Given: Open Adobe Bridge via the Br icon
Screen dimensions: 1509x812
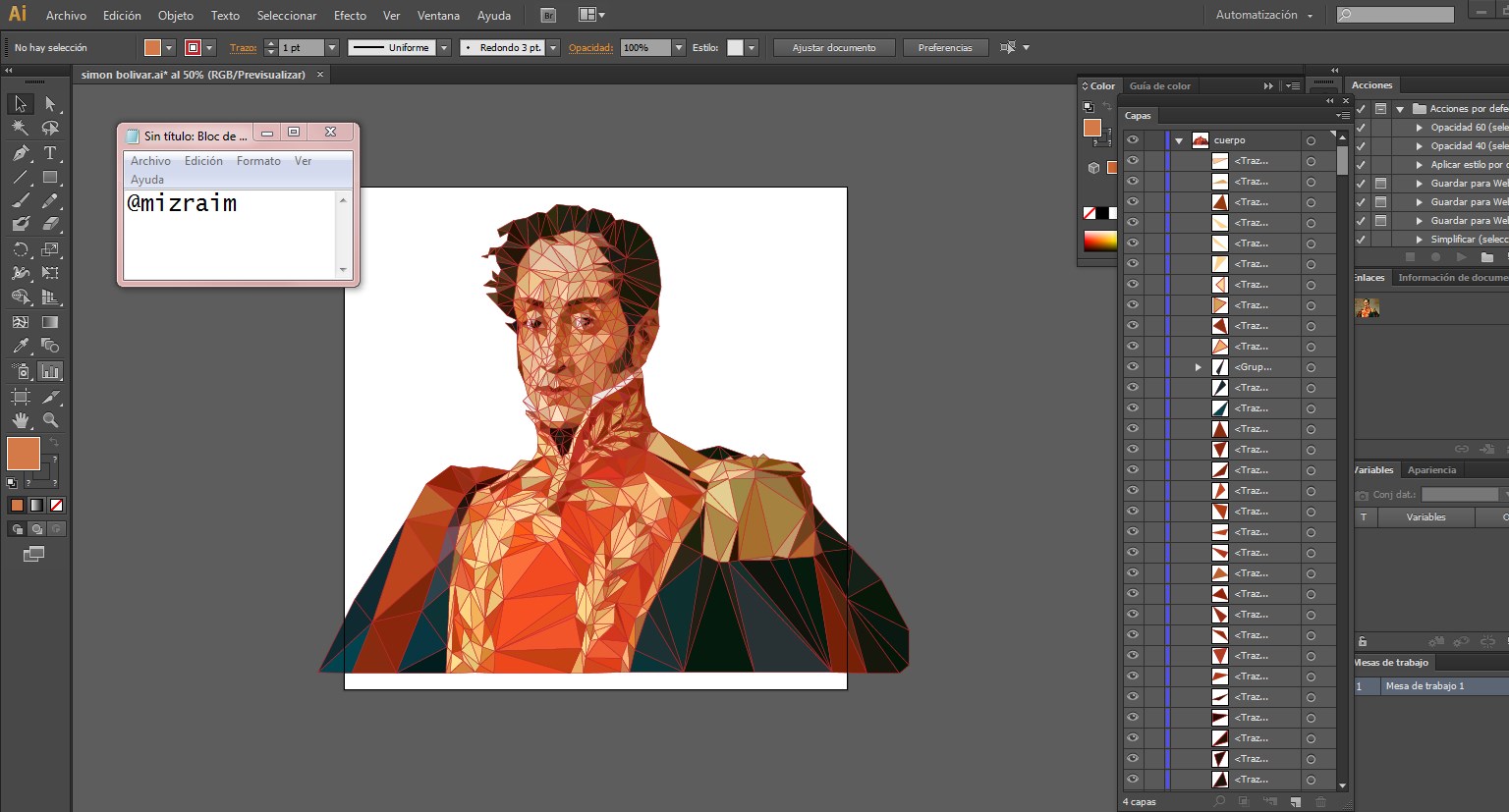Looking at the screenshot, I should (x=548, y=15).
